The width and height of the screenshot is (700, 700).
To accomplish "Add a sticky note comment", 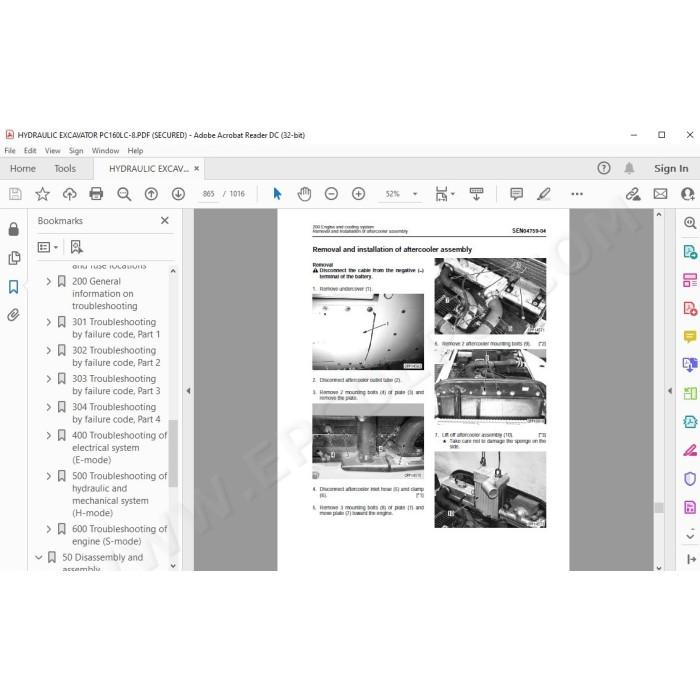I will [517, 194].
